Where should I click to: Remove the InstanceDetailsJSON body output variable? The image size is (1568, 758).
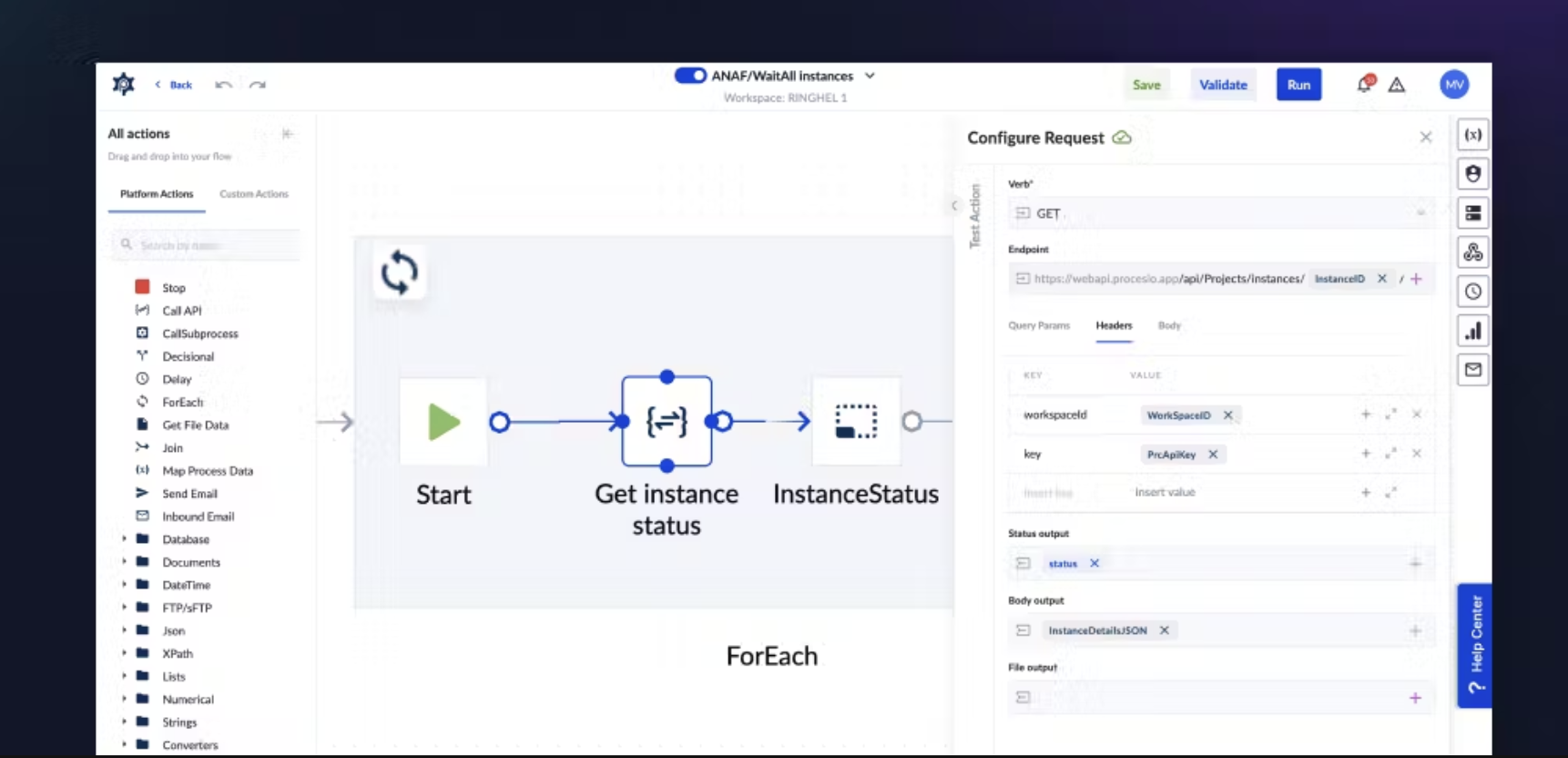(x=1164, y=630)
